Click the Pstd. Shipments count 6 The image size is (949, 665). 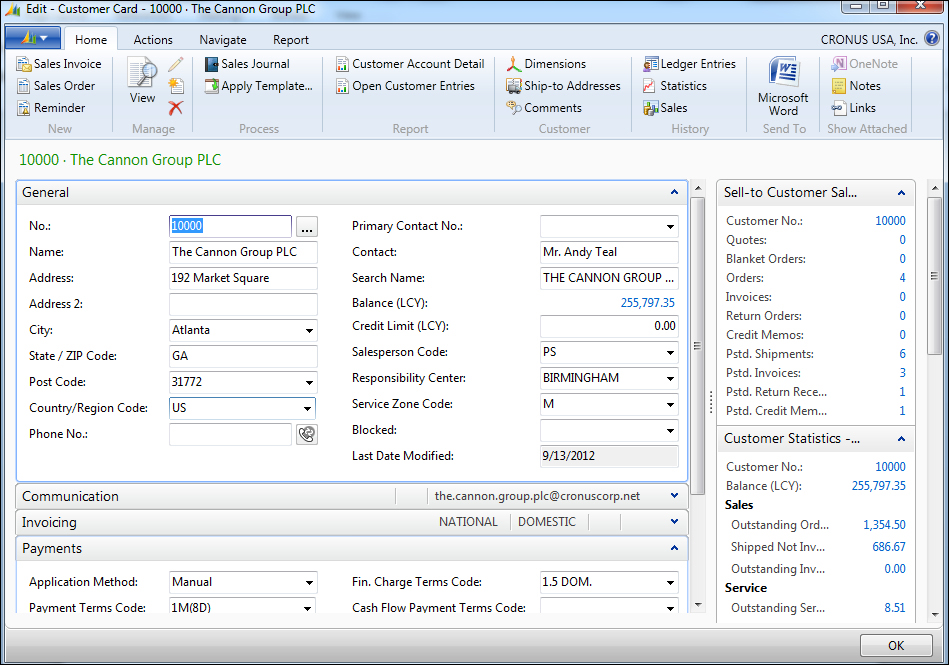[902, 353]
